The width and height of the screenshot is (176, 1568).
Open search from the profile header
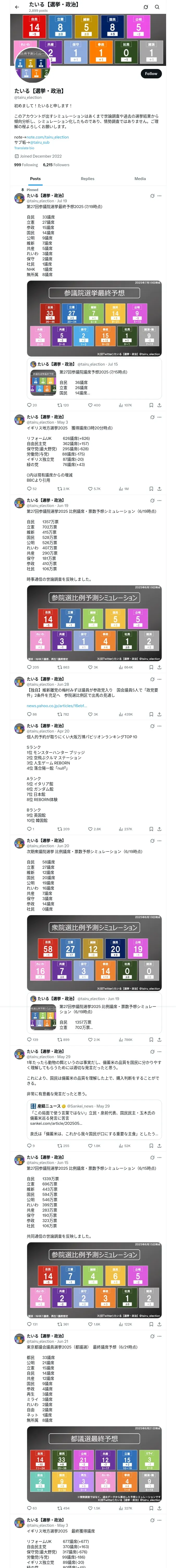(157, 7)
